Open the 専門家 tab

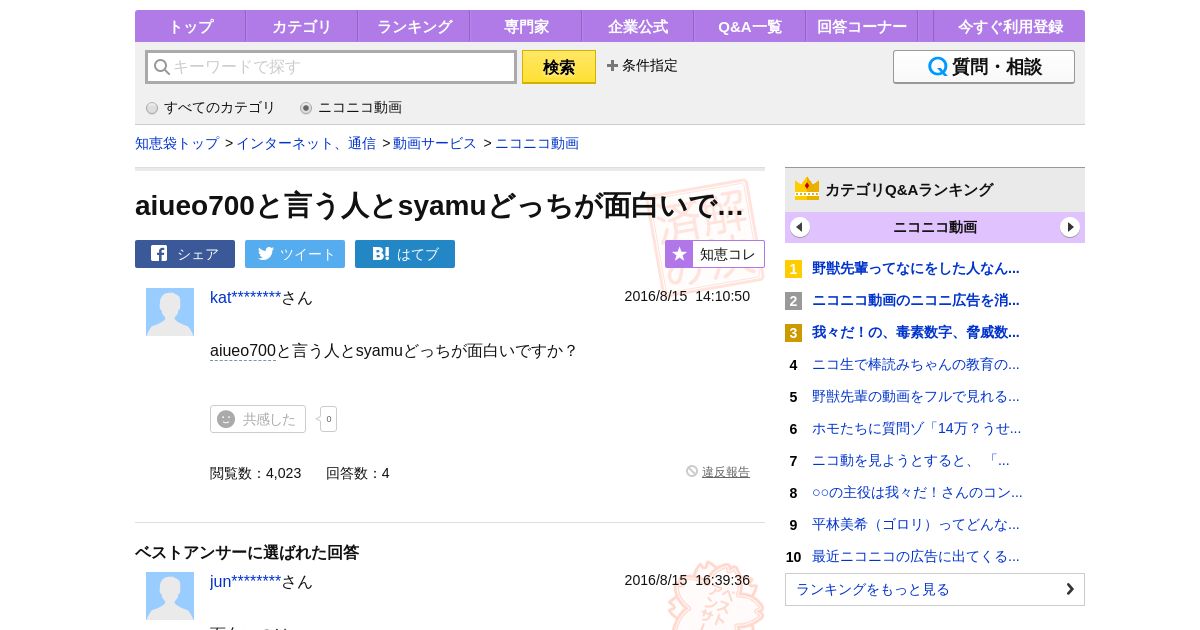[526, 27]
